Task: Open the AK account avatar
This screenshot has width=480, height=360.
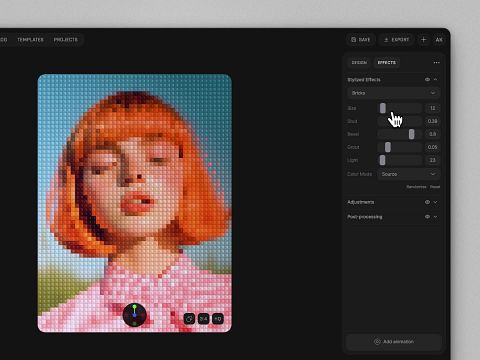Action: click(x=439, y=40)
